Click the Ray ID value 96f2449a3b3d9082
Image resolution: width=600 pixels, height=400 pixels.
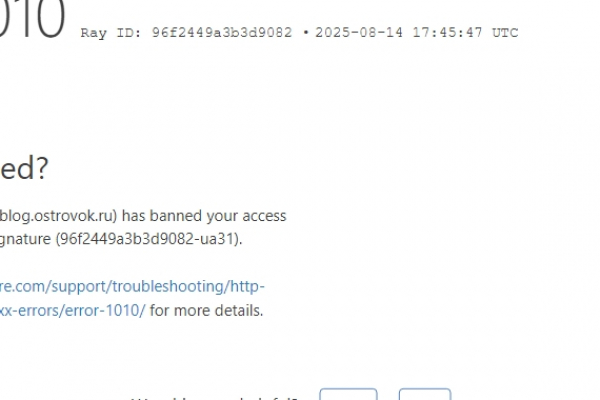pos(222,33)
